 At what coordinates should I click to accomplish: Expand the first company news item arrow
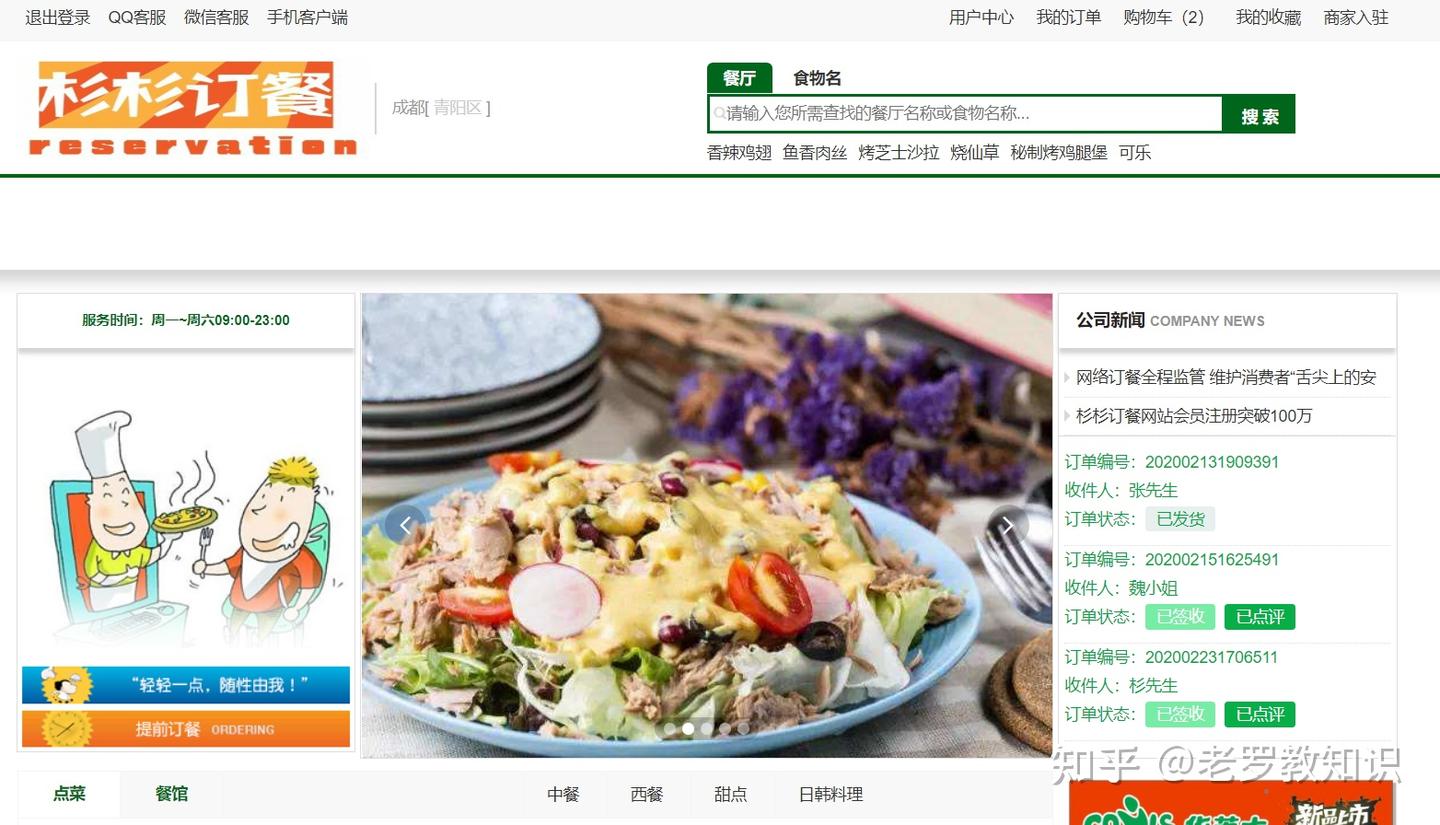pyautogui.click(x=1067, y=378)
